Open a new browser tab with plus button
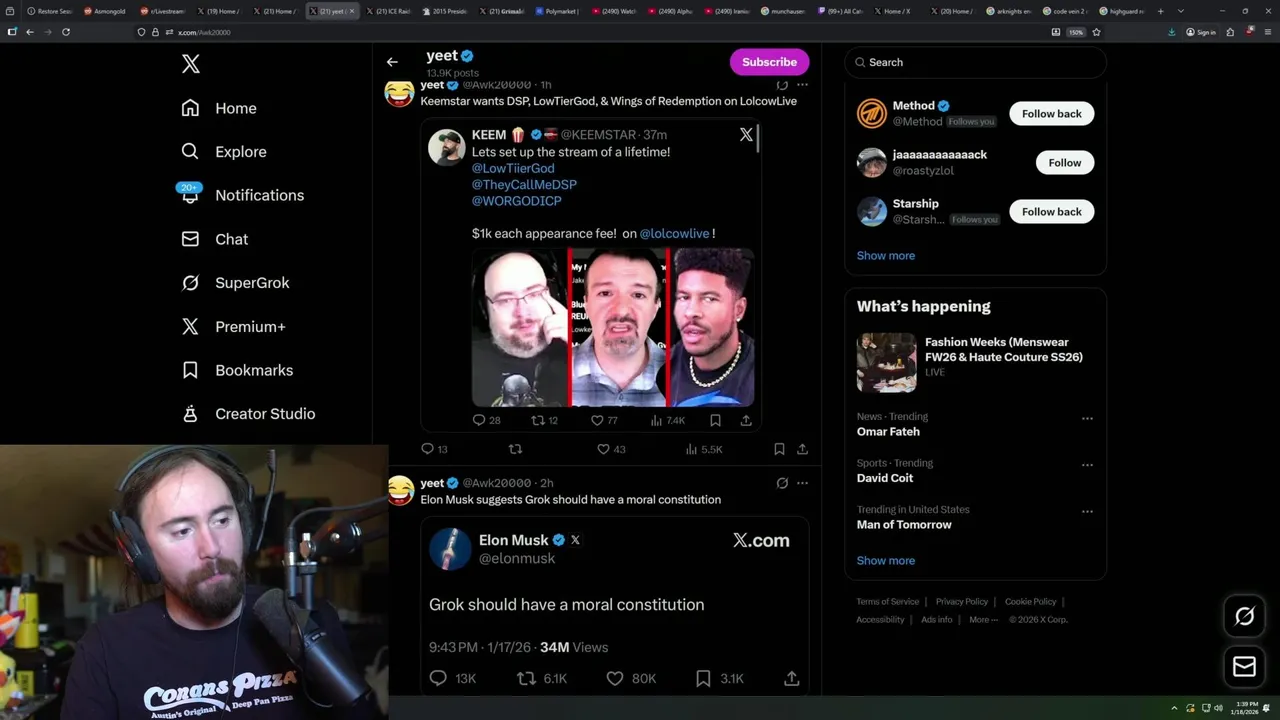Viewport: 1280px width, 720px height. pyautogui.click(x=1160, y=11)
